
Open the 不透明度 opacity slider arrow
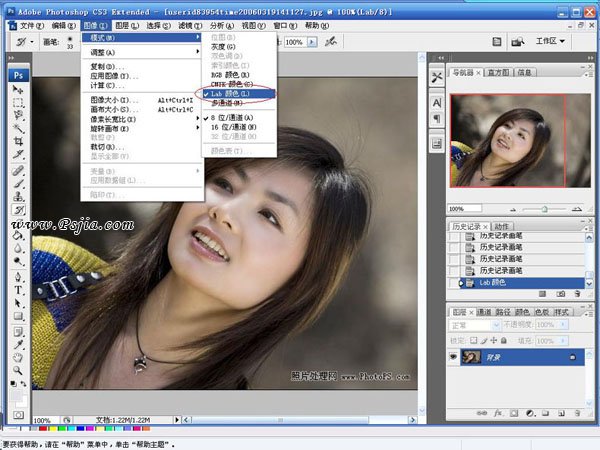[563, 324]
